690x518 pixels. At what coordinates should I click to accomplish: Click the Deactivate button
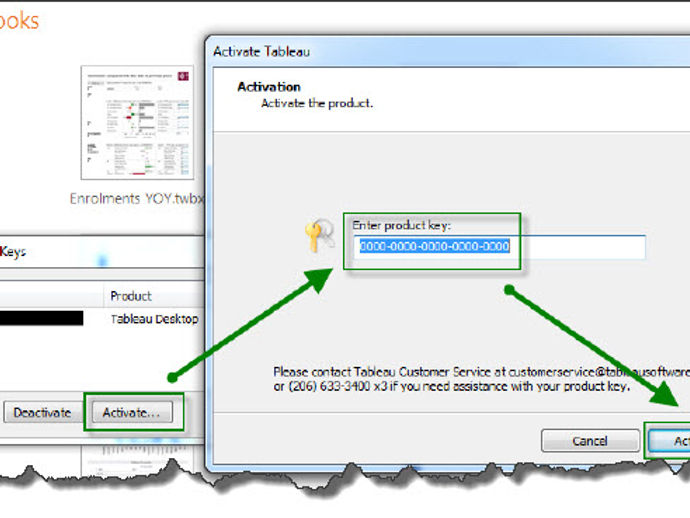(x=43, y=412)
